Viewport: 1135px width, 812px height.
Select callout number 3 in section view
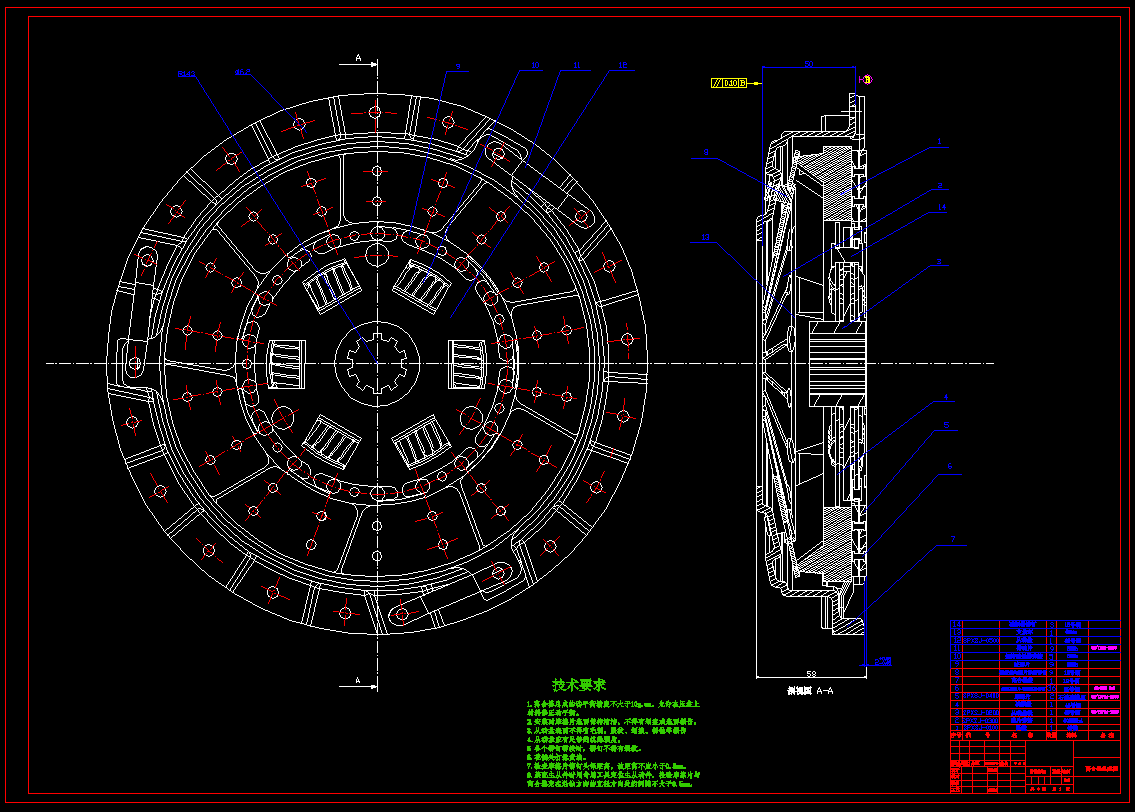pyautogui.click(x=939, y=262)
